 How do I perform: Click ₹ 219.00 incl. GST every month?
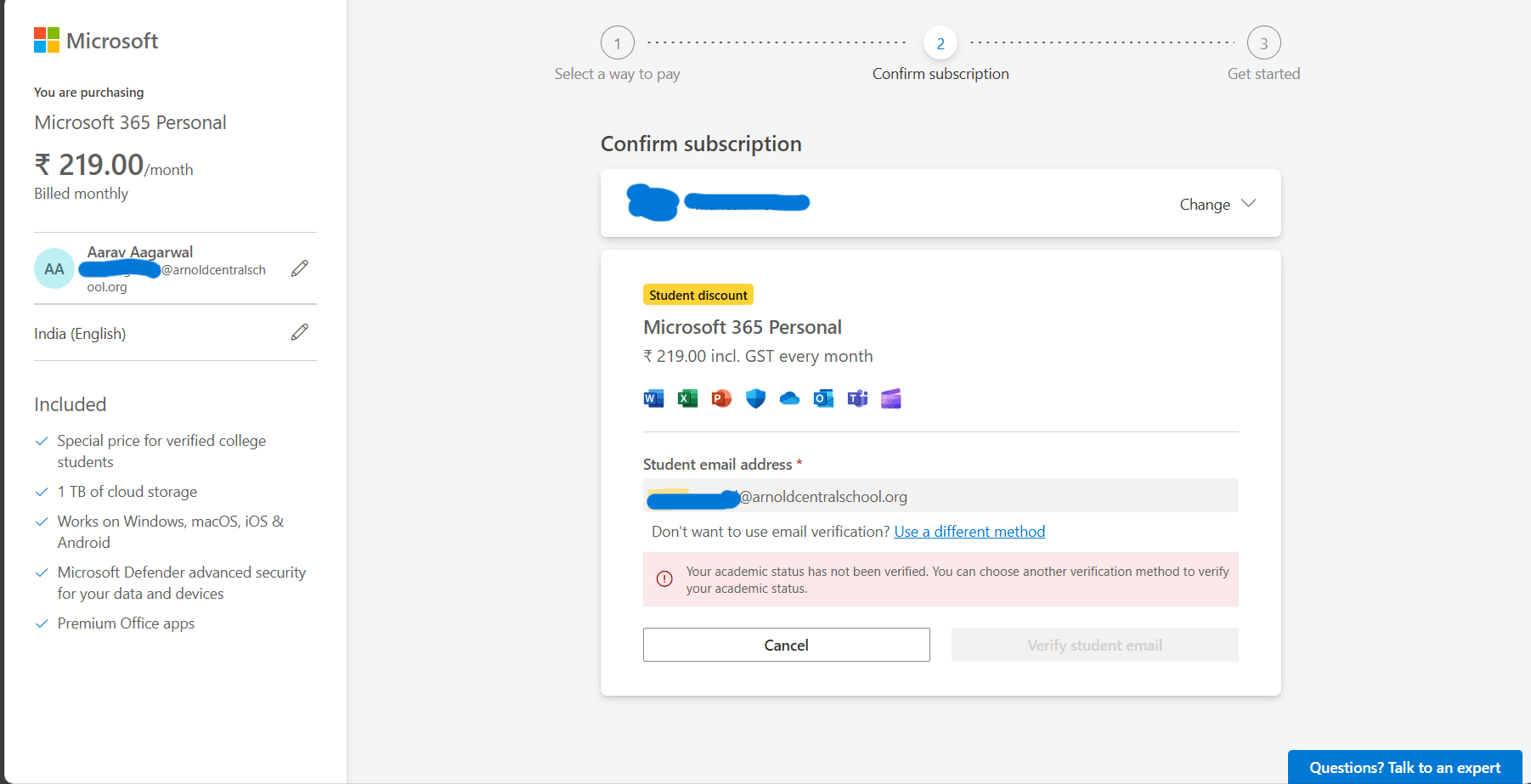click(758, 356)
